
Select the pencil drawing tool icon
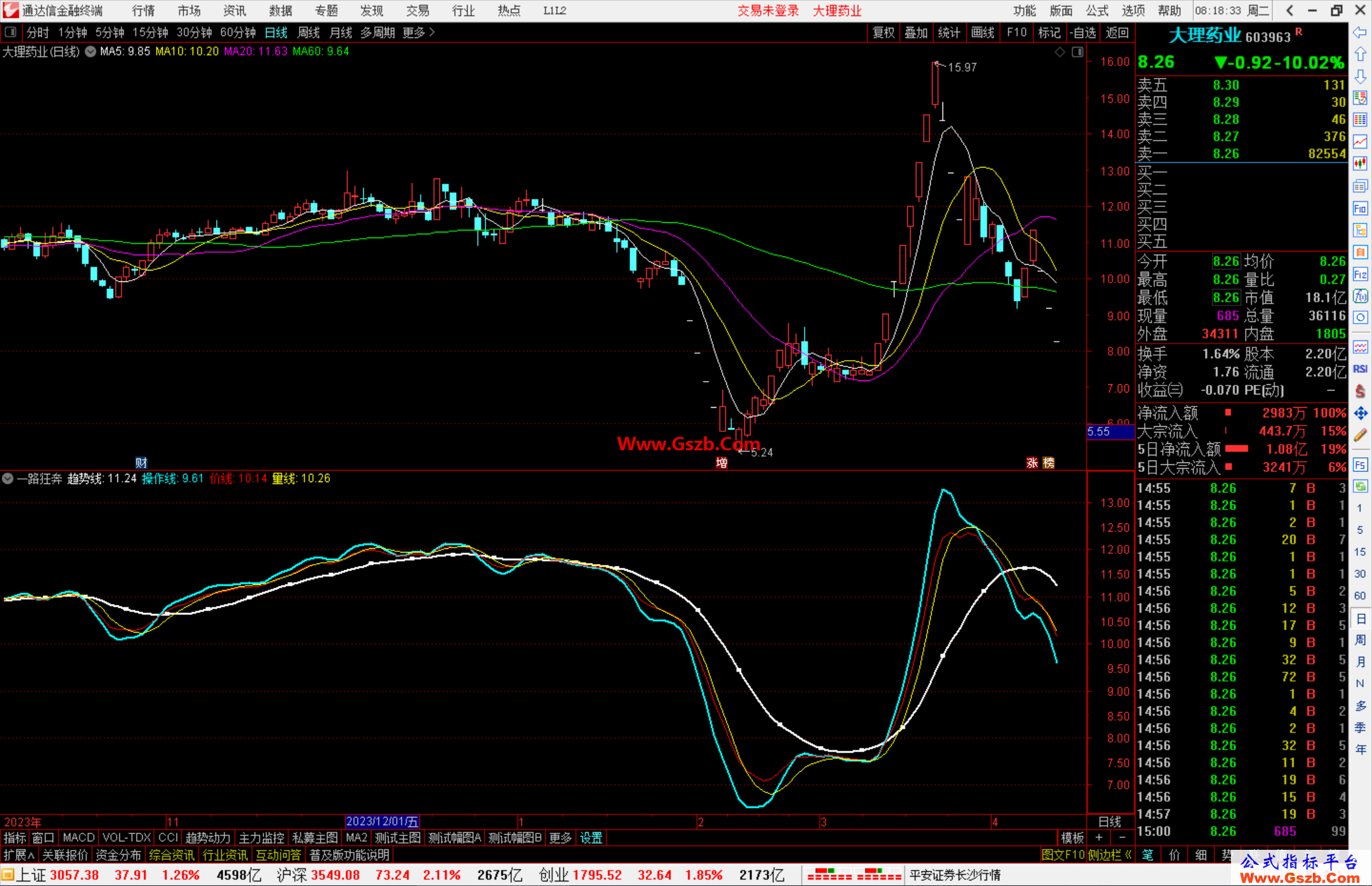point(1360,436)
